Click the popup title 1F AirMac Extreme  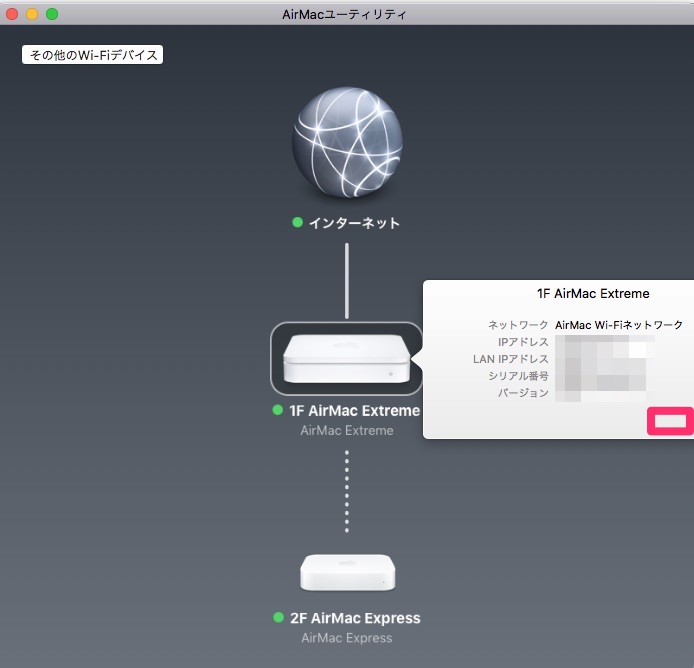point(593,293)
